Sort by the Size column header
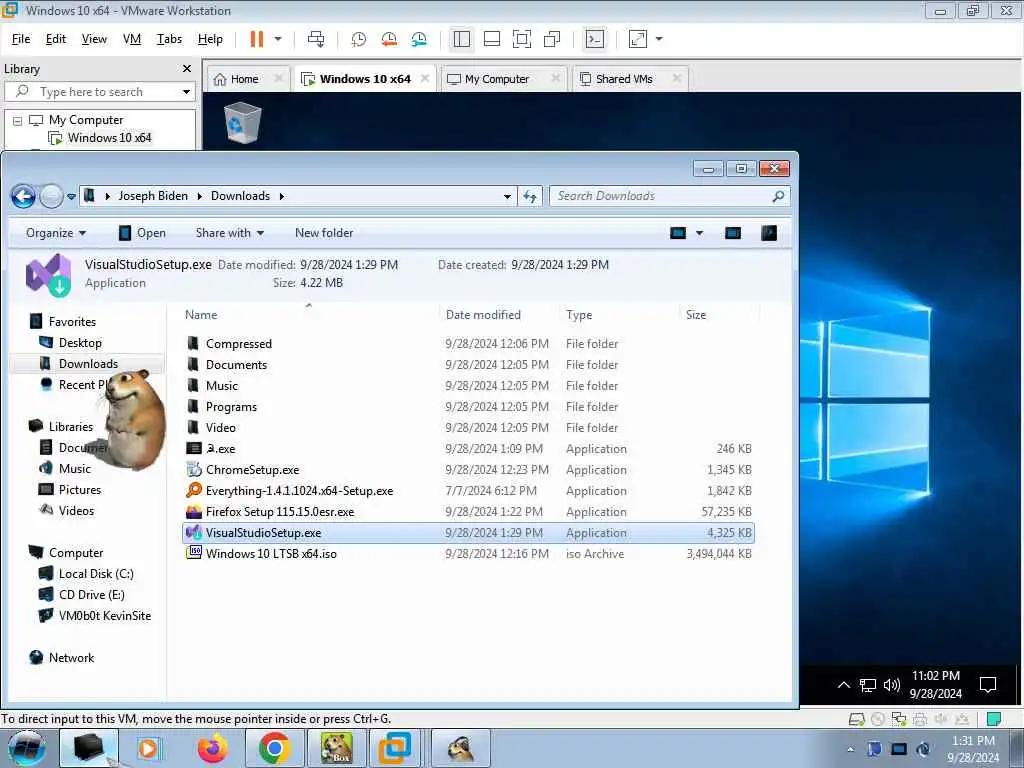The width and height of the screenshot is (1024, 768). (696, 315)
